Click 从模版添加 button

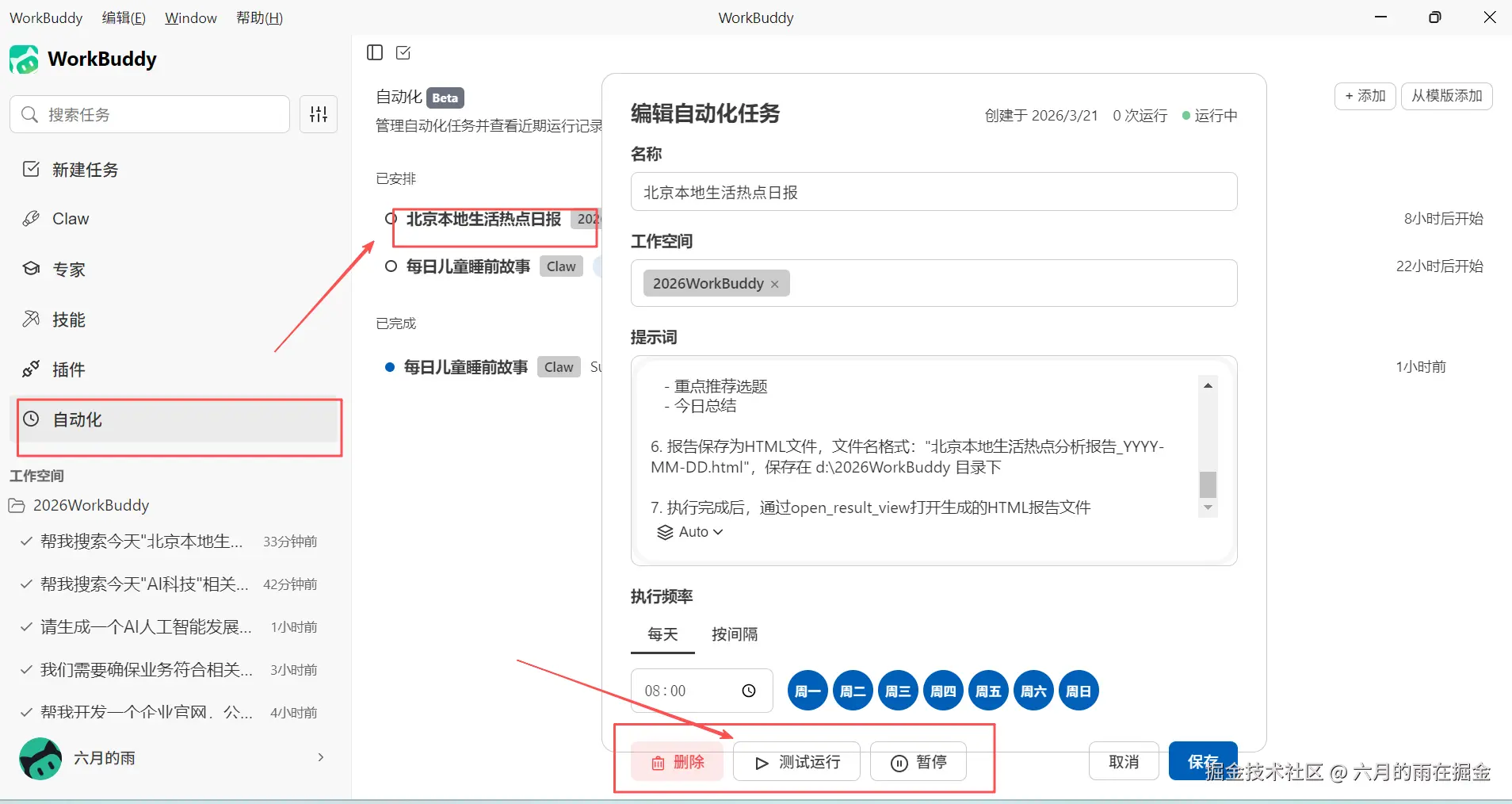1447,96
